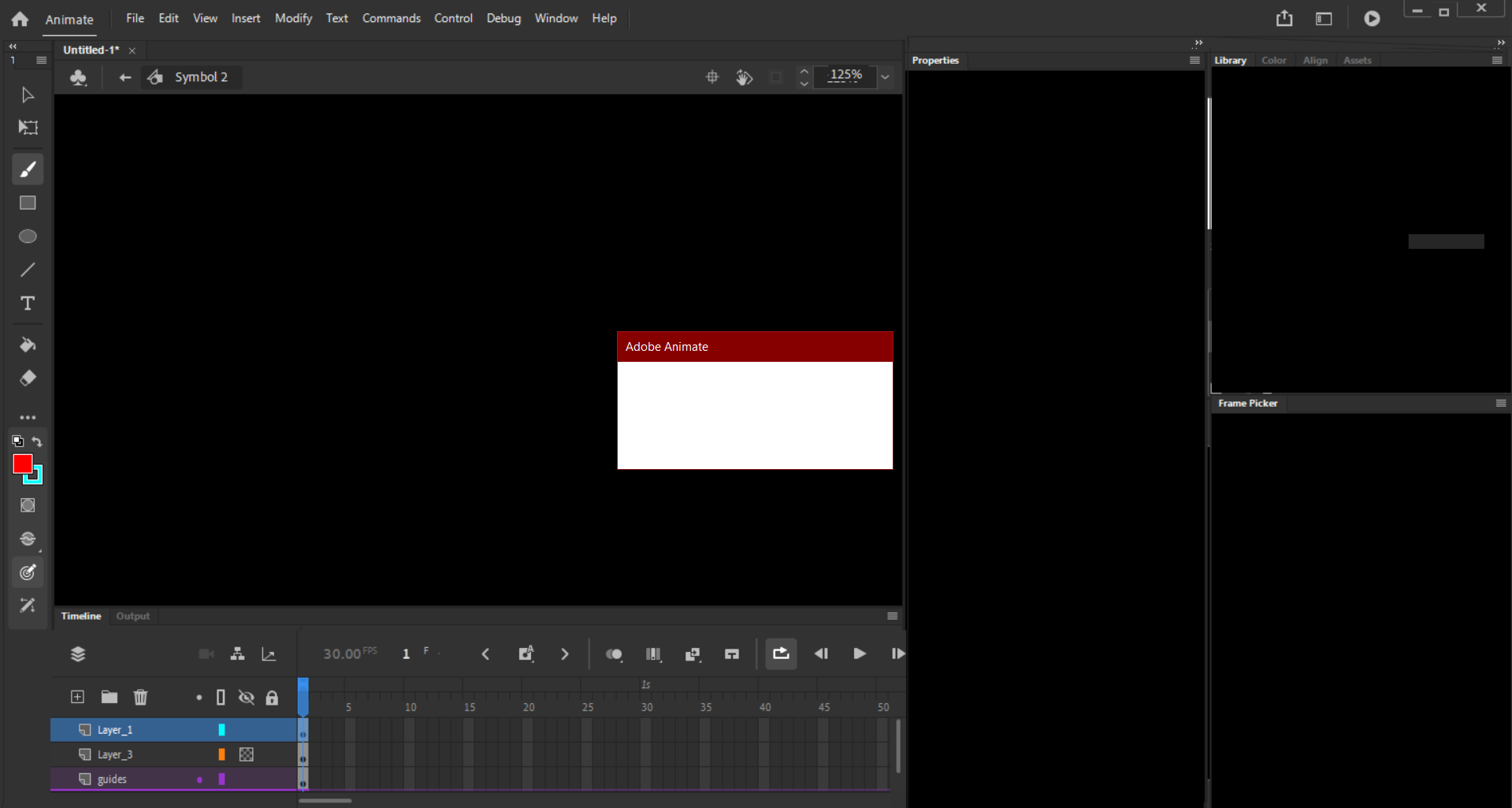Select the guides layer

click(x=173, y=779)
